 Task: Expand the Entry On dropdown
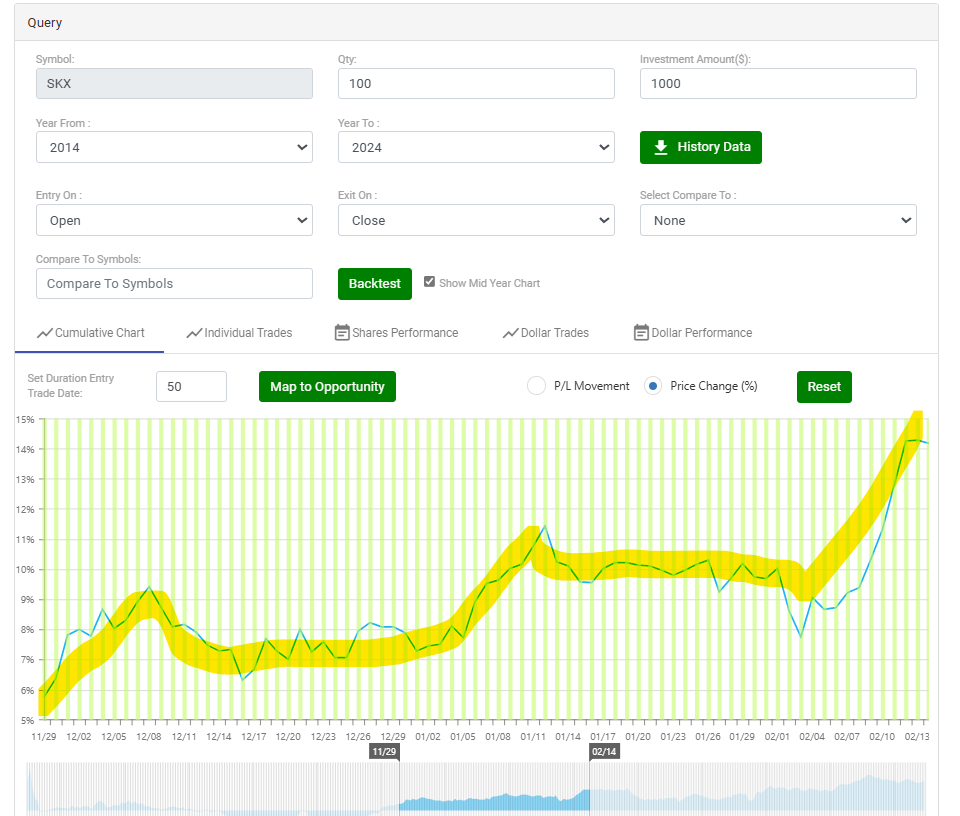click(174, 220)
